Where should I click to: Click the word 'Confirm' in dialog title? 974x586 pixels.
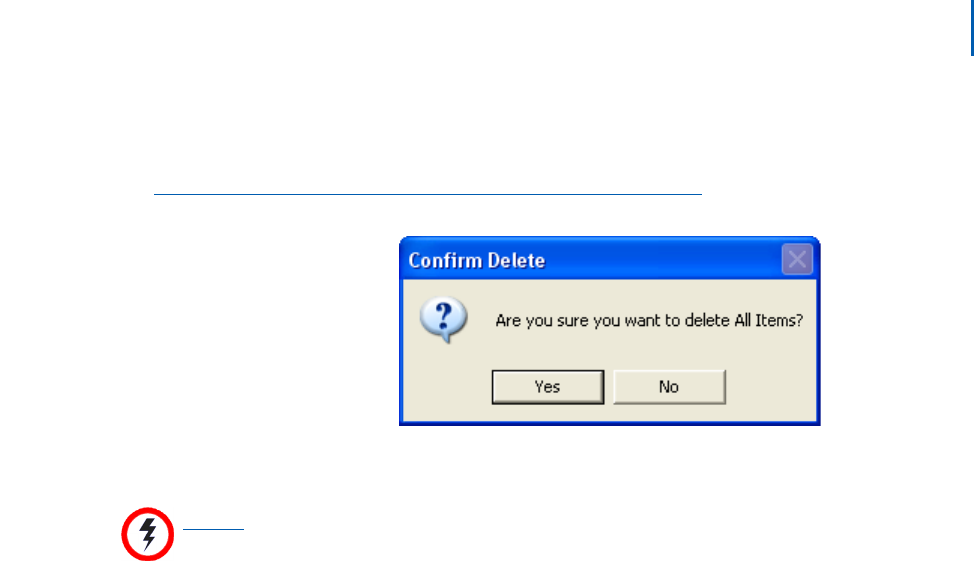445,260
